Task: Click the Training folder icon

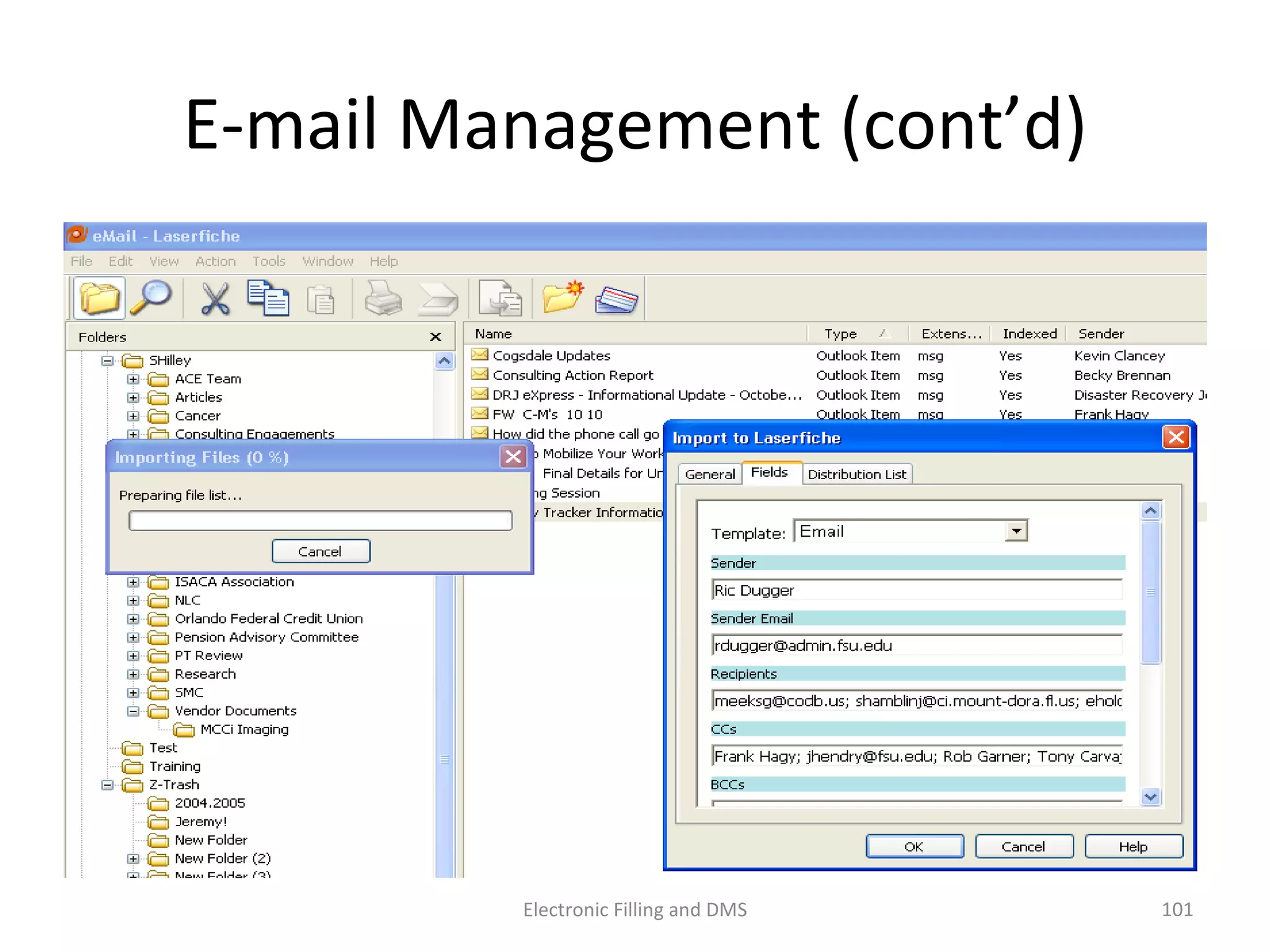Action: point(132,767)
